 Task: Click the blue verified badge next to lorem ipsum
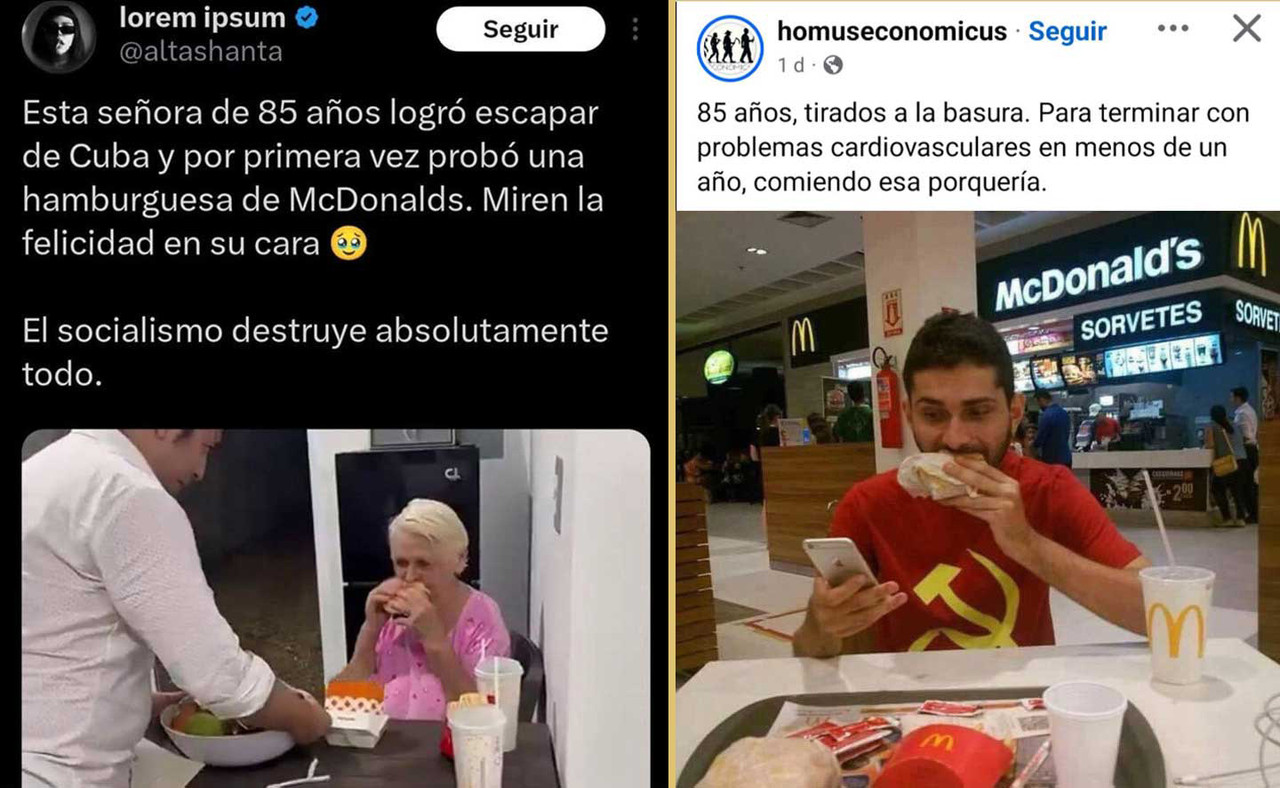tap(307, 17)
